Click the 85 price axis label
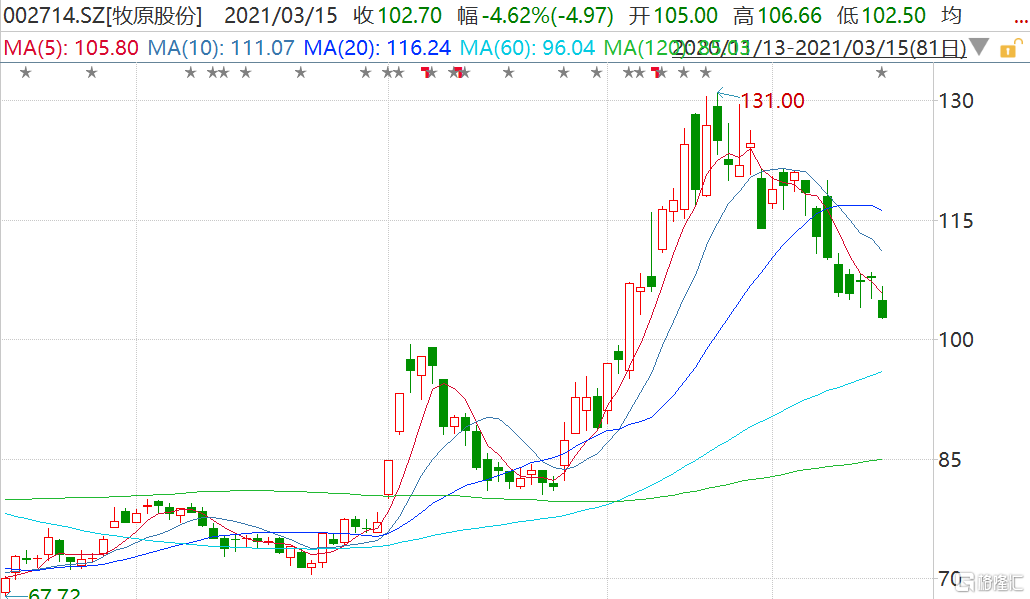The image size is (1030, 599). [950, 460]
